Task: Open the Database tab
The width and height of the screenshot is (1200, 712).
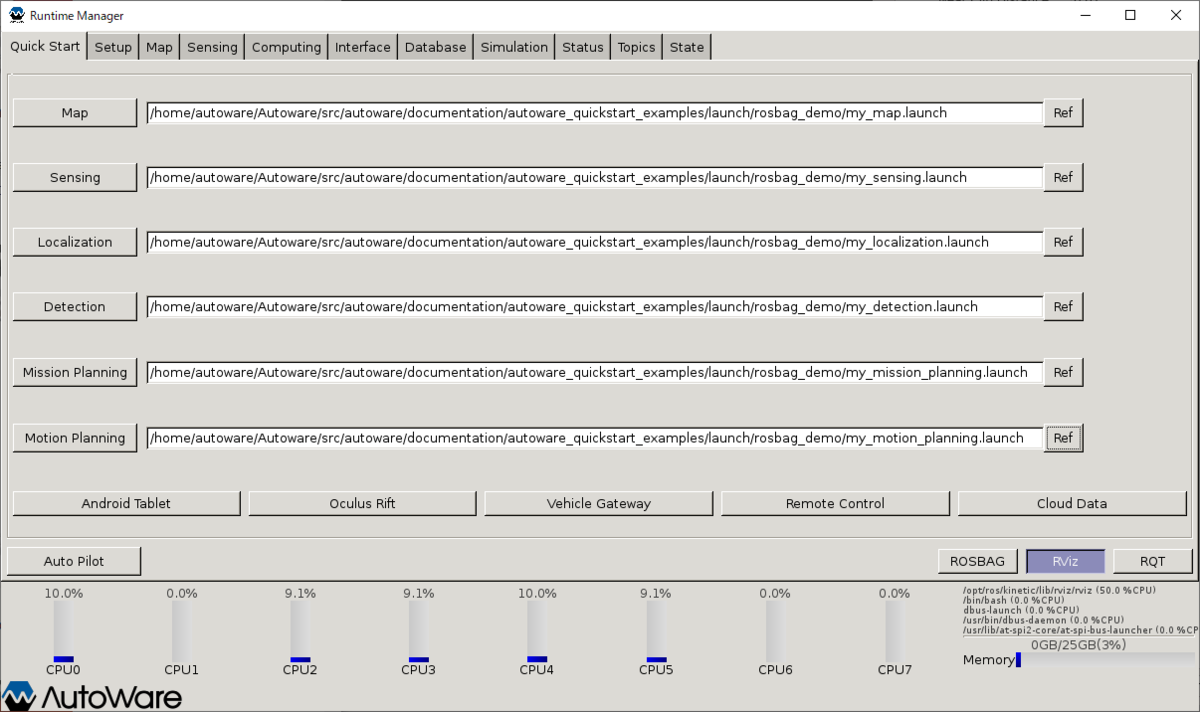Action: point(435,47)
